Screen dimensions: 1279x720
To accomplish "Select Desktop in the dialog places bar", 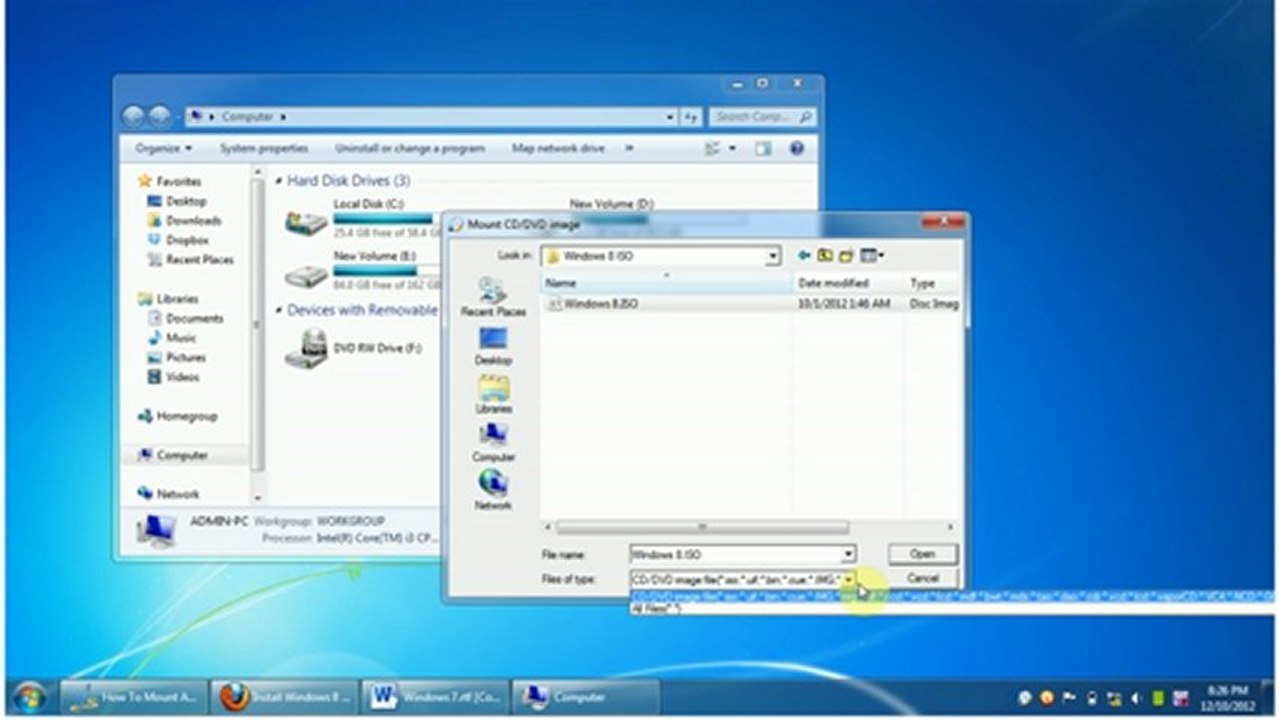I will (x=493, y=346).
